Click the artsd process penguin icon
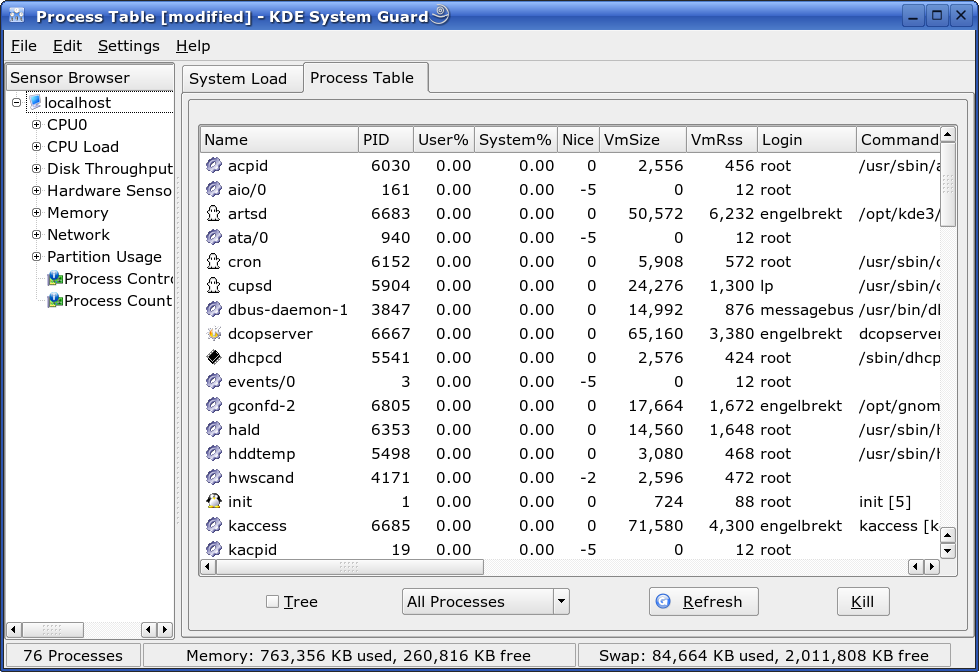The height and width of the screenshot is (672, 979). click(x=214, y=213)
